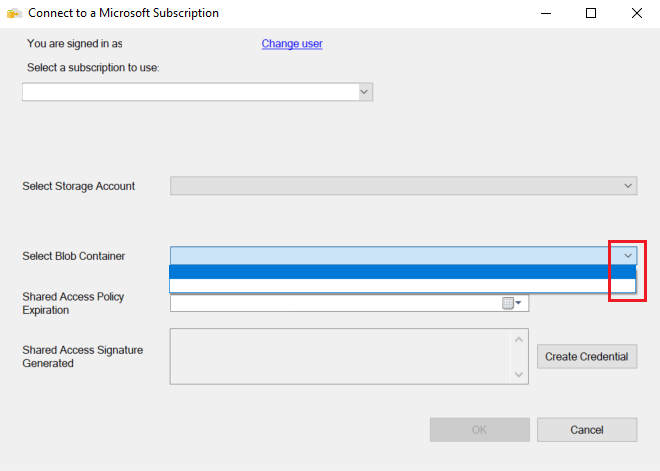Expand the Select Storage Account dropdown arrow

[x=628, y=186]
